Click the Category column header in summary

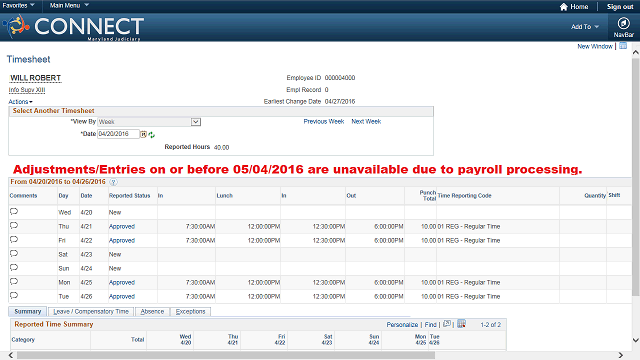(x=23, y=340)
